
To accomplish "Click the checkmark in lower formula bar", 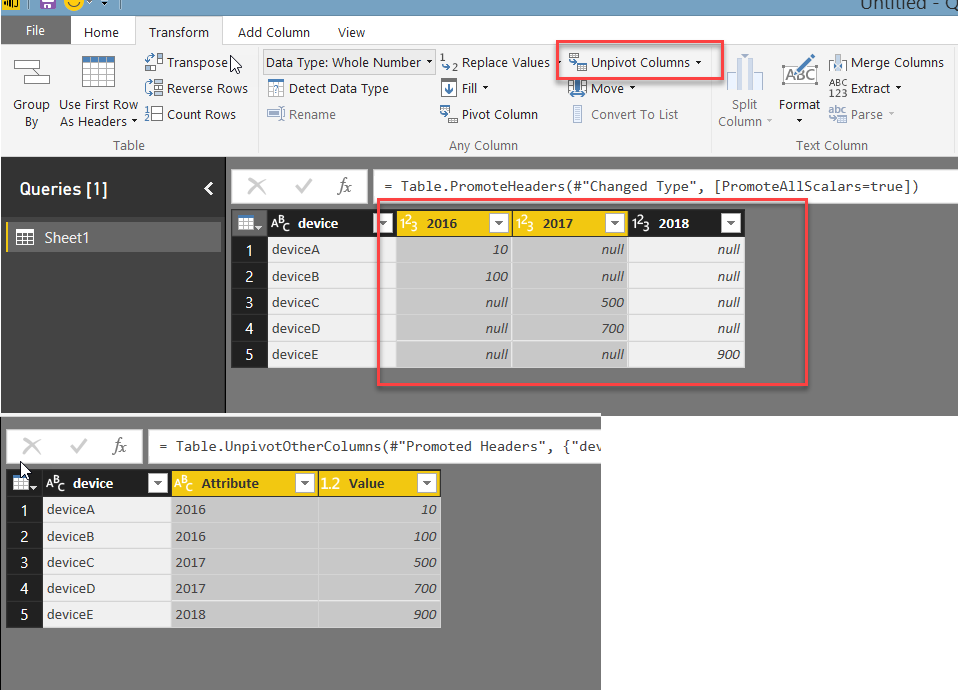I will tap(79, 446).
